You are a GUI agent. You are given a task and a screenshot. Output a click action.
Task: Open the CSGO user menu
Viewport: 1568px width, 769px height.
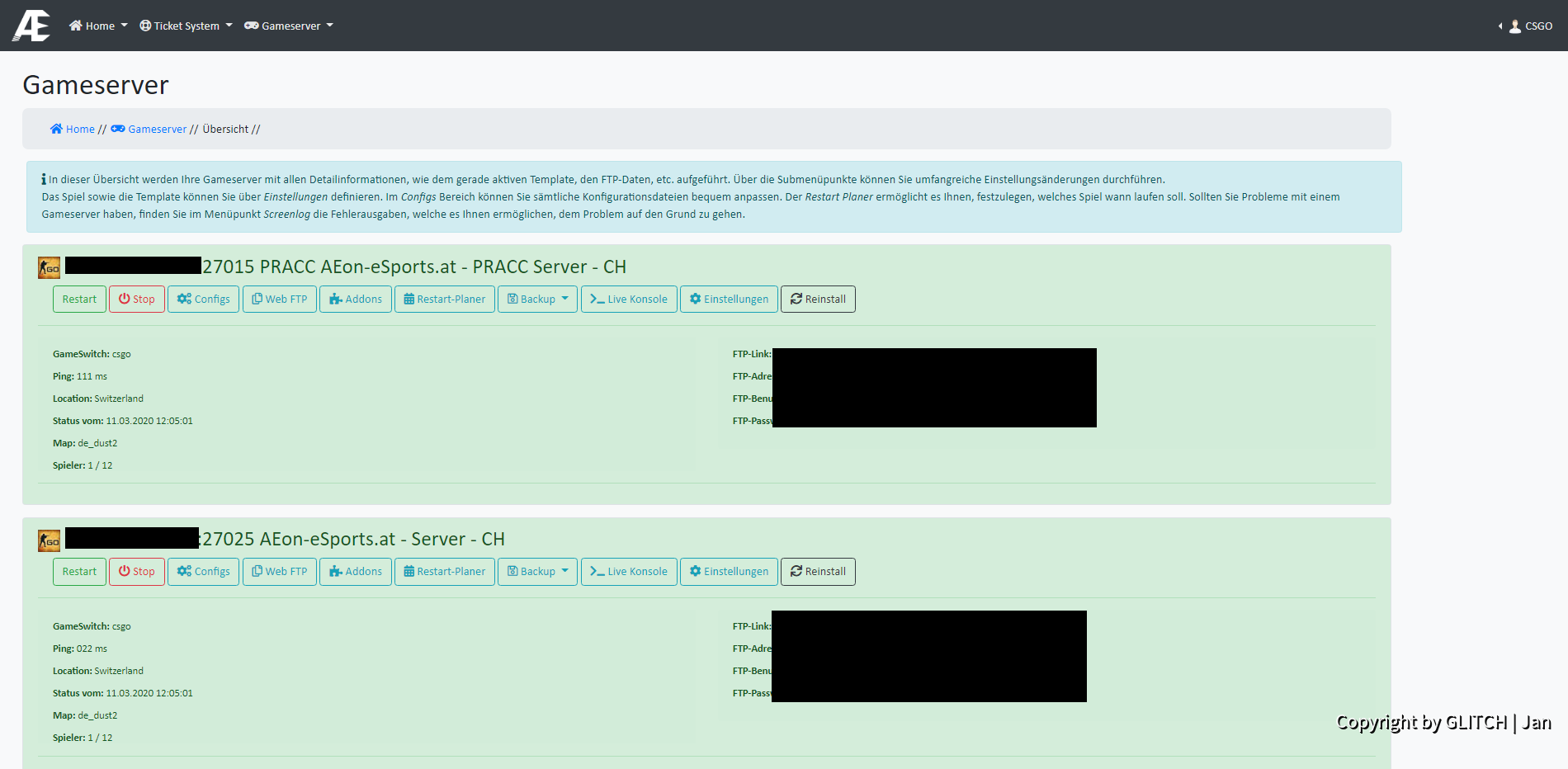pyautogui.click(x=1530, y=26)
